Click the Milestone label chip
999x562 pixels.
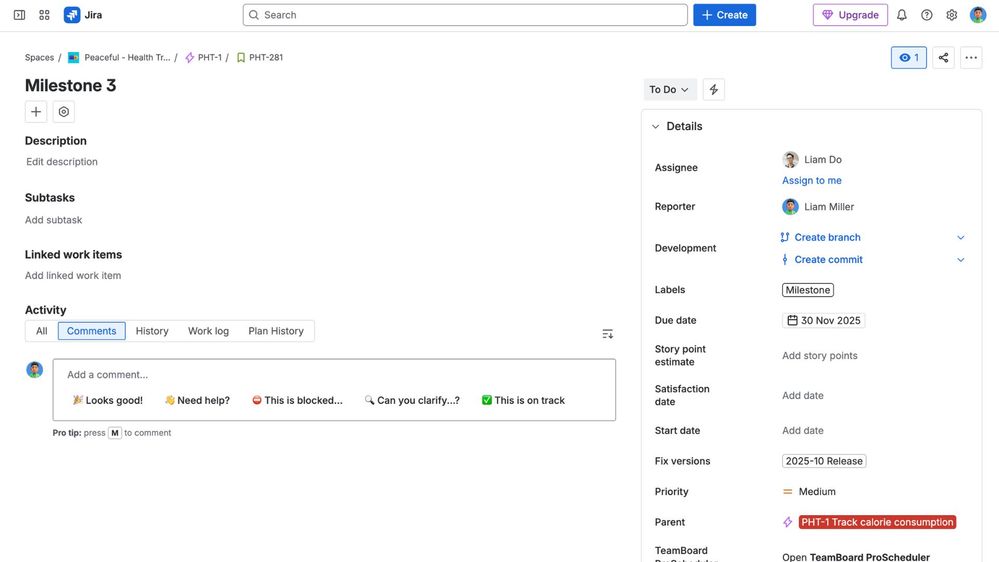[x=808, y=290]
